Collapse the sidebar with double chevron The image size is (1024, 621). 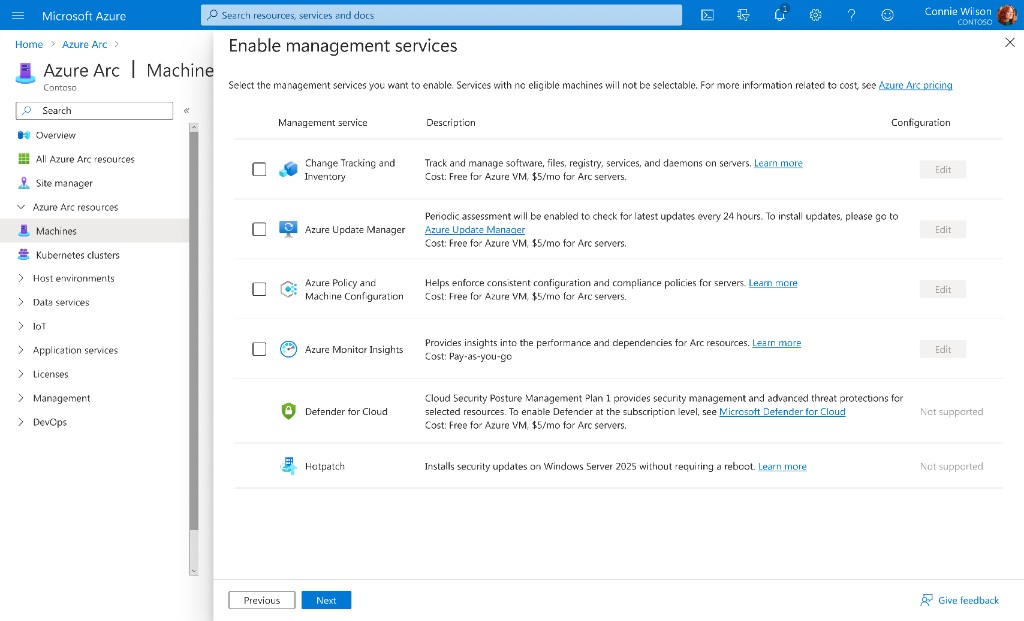(x=186, y=111)
